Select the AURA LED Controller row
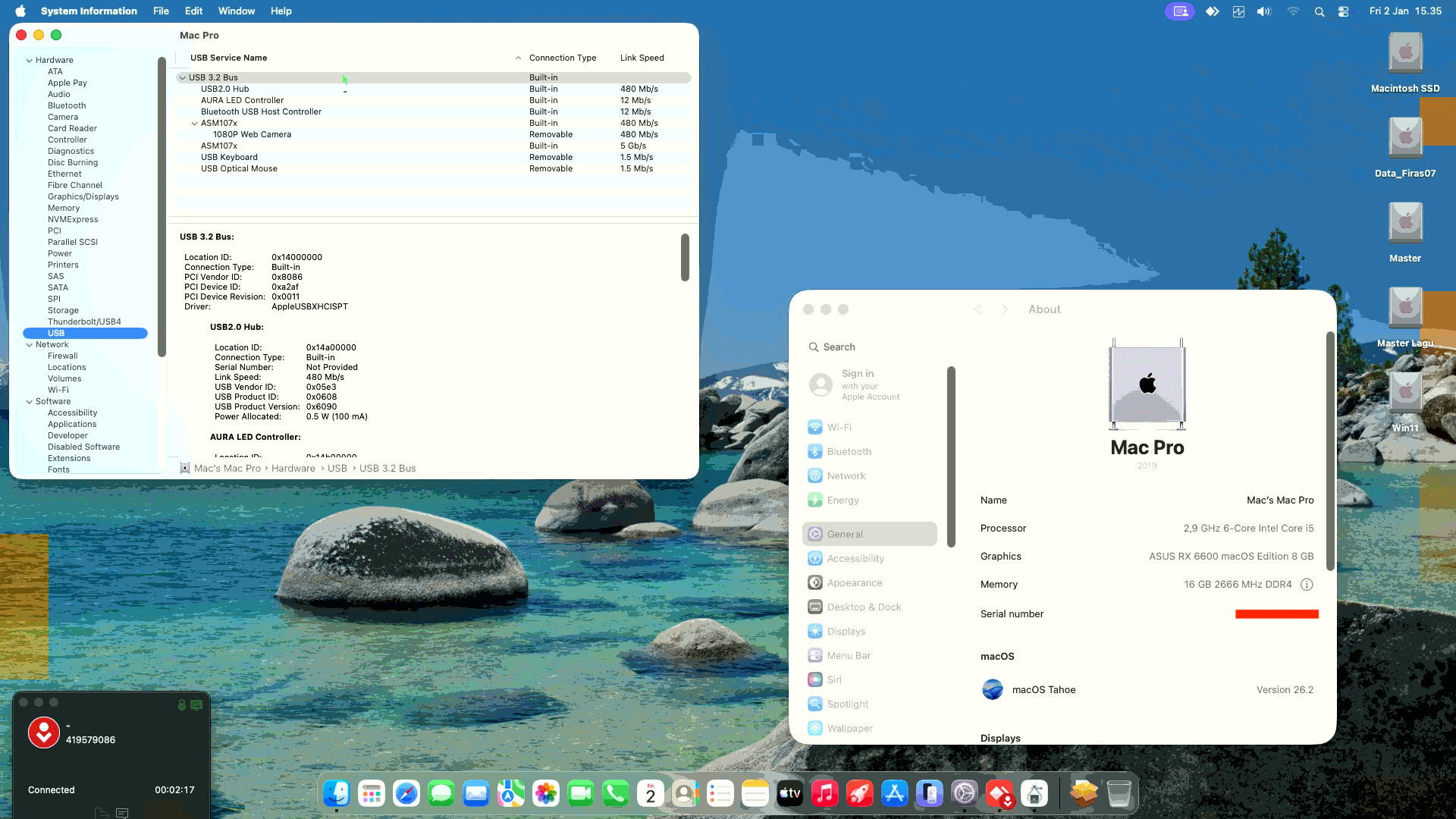 [x=434, y=100]
